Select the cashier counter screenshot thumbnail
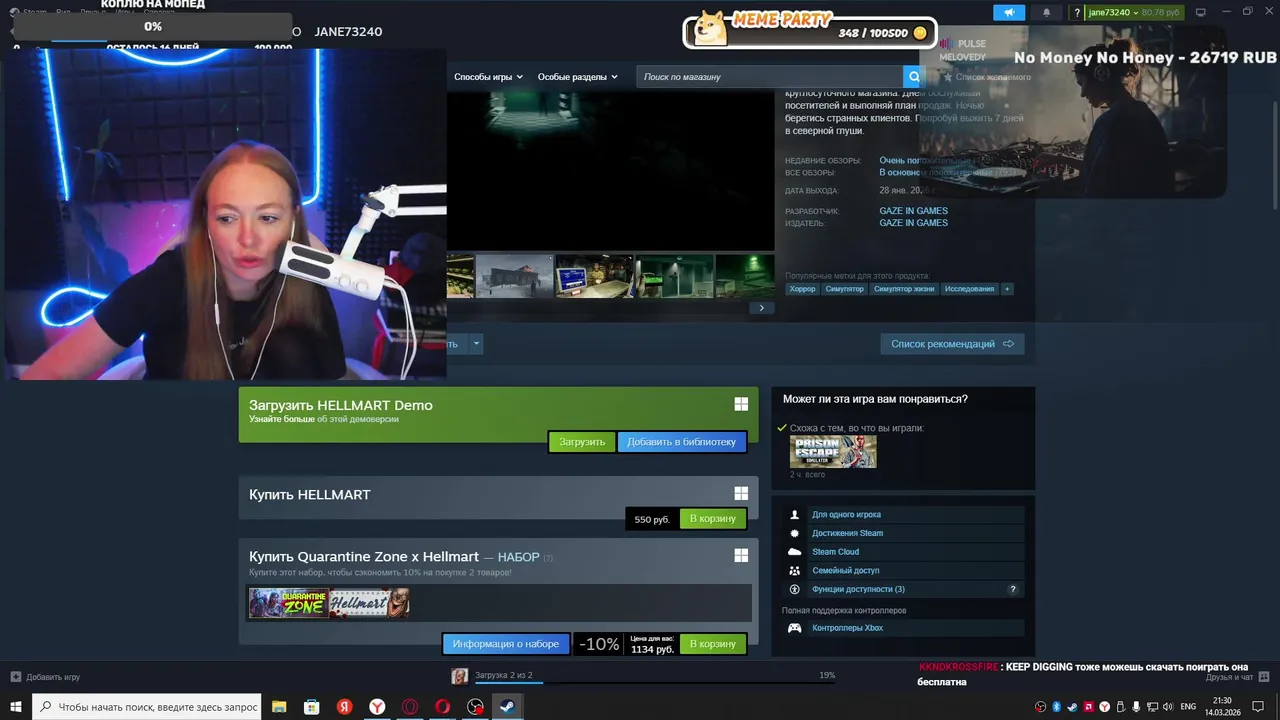The width and height of the screenshot is (1280, 720). click(594, 276)
